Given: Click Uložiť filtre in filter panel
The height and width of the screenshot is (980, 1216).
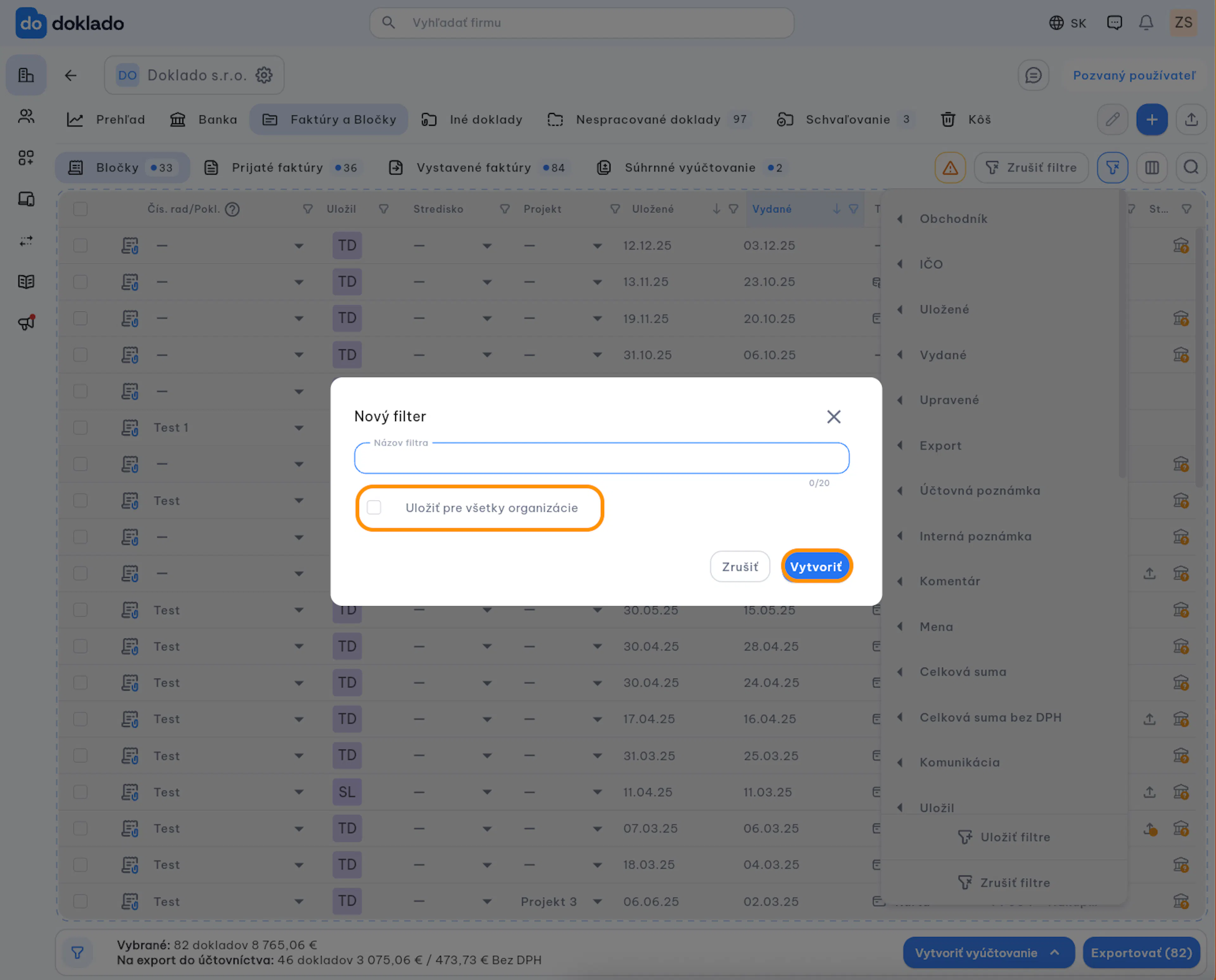Looking at the screenshot, I should [x=1004, y=837].
